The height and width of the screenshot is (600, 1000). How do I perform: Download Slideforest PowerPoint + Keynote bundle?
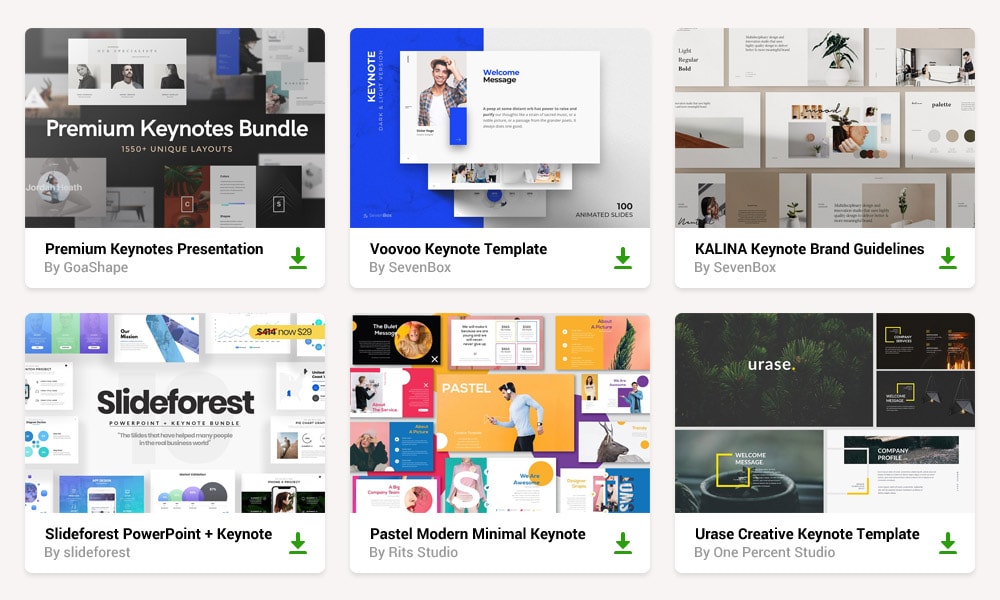(298, 543)
